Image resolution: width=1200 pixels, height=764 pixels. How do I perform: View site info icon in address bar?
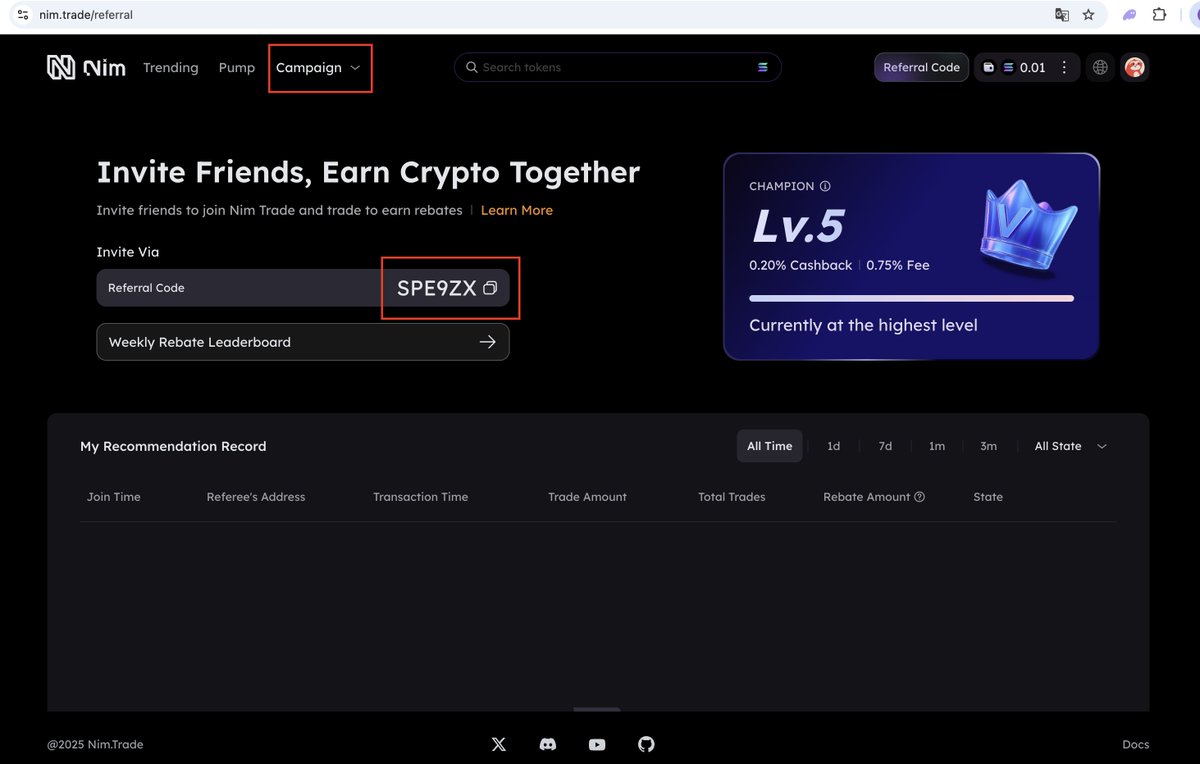point(23,15)
